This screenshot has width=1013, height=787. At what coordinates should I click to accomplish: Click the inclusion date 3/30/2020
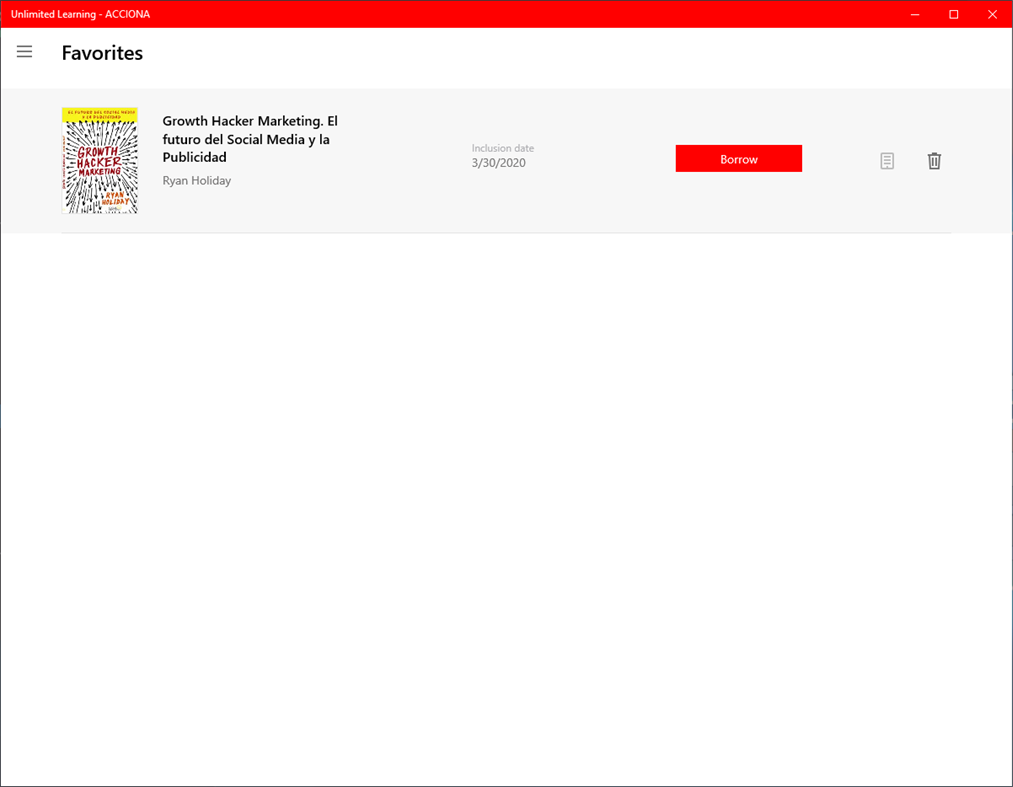[501, 160]
